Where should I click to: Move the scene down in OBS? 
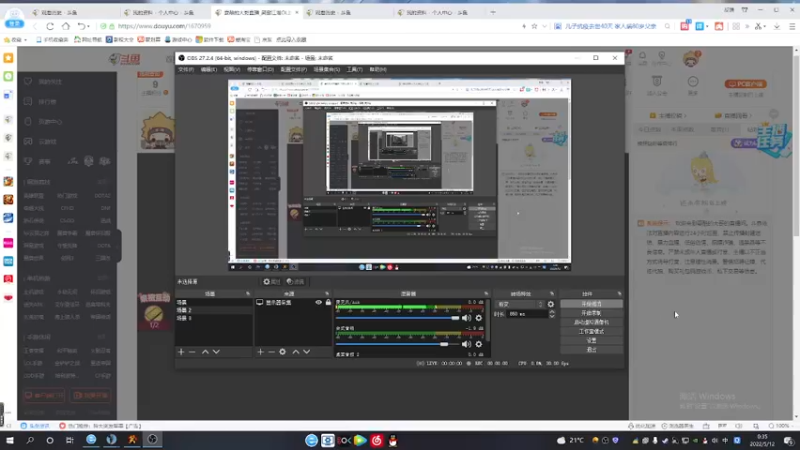coord(216,352)
